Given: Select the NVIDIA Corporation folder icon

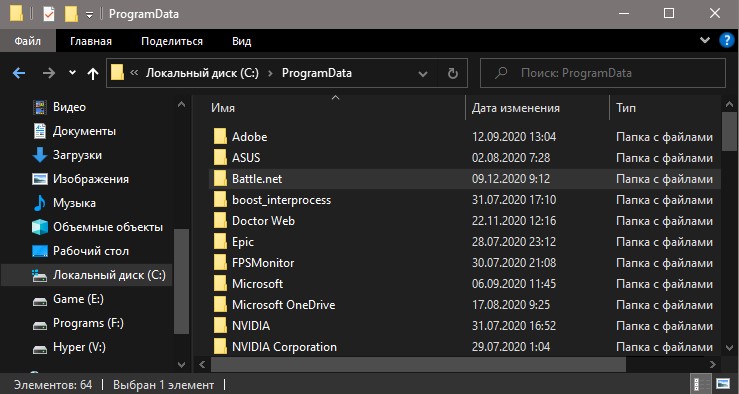Looking at the screenshot, I should pyautogui.click(x=220, y=347).
